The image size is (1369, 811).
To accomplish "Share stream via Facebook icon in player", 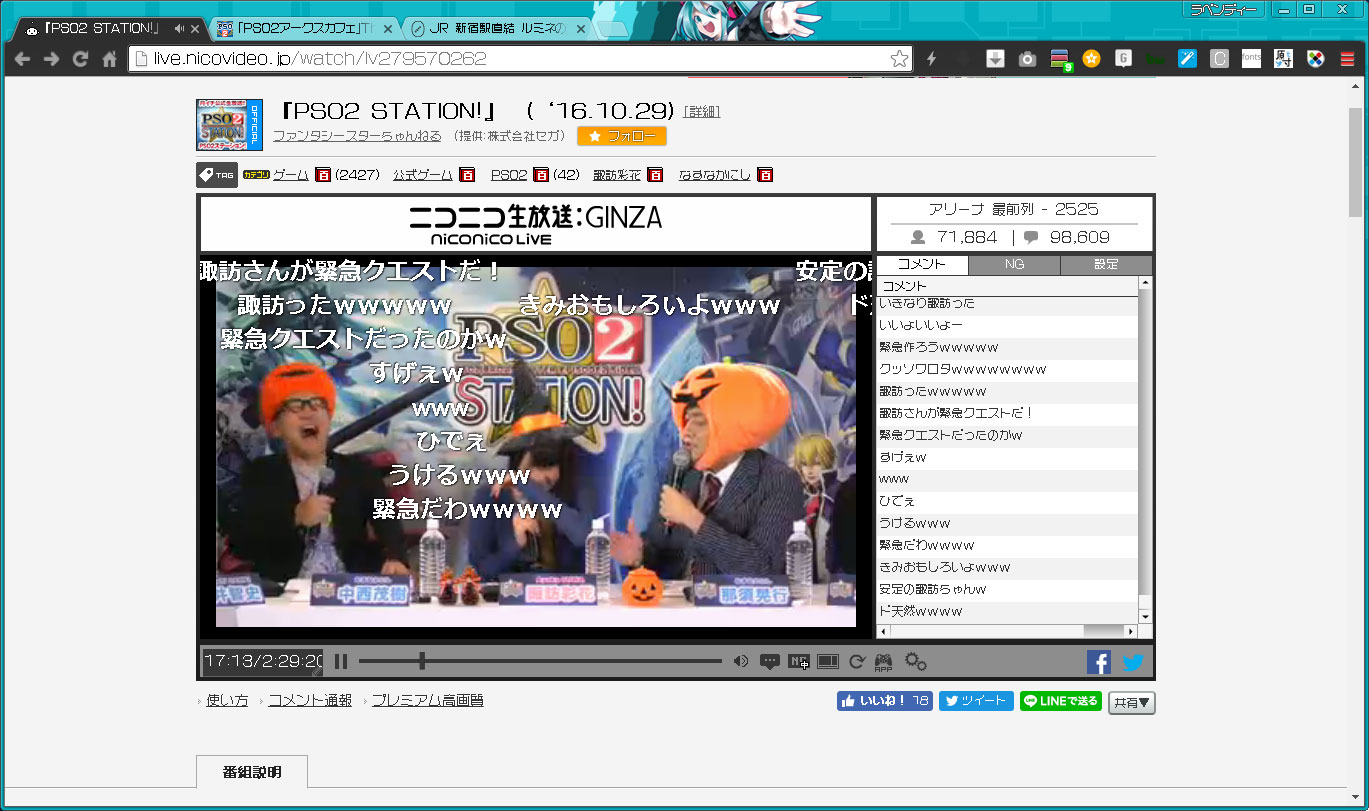I will tap(1099, 662).
